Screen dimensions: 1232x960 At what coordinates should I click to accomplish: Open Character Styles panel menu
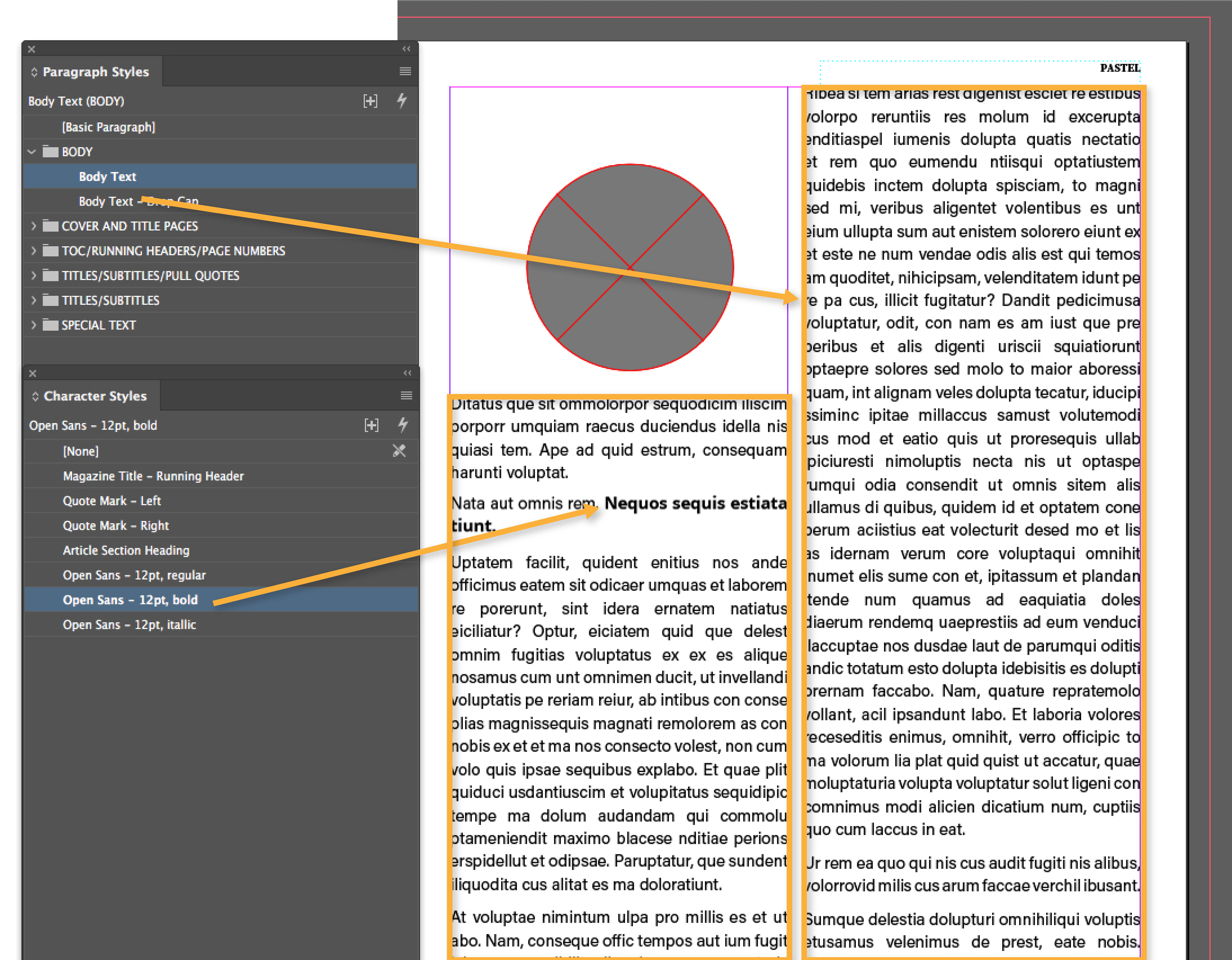pos(406,396)
